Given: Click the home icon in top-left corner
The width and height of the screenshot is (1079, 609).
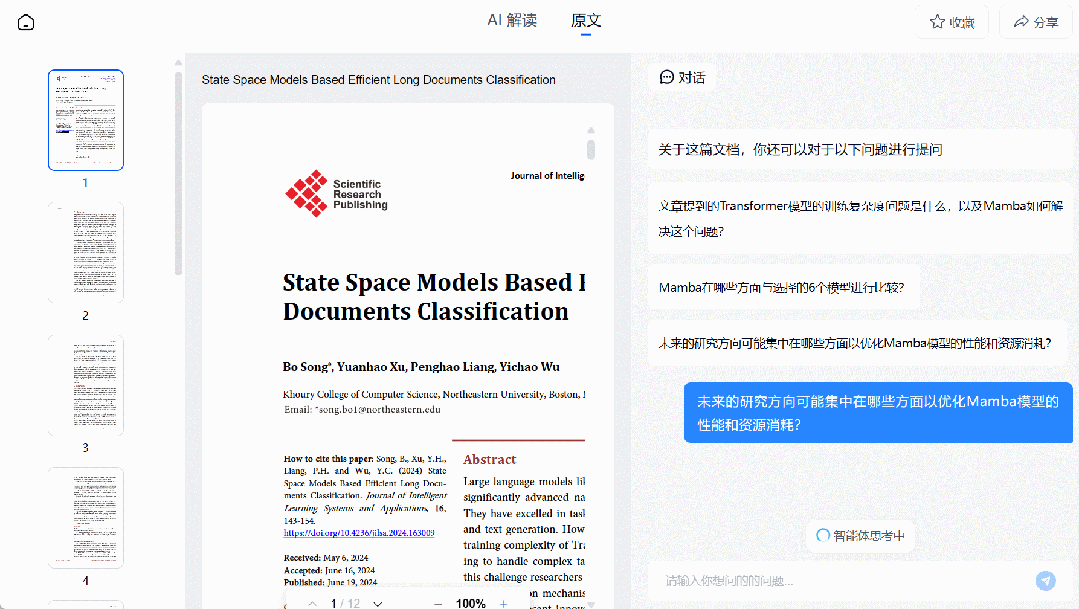Looking at the screenshot, I should click(x=26, y=22).
